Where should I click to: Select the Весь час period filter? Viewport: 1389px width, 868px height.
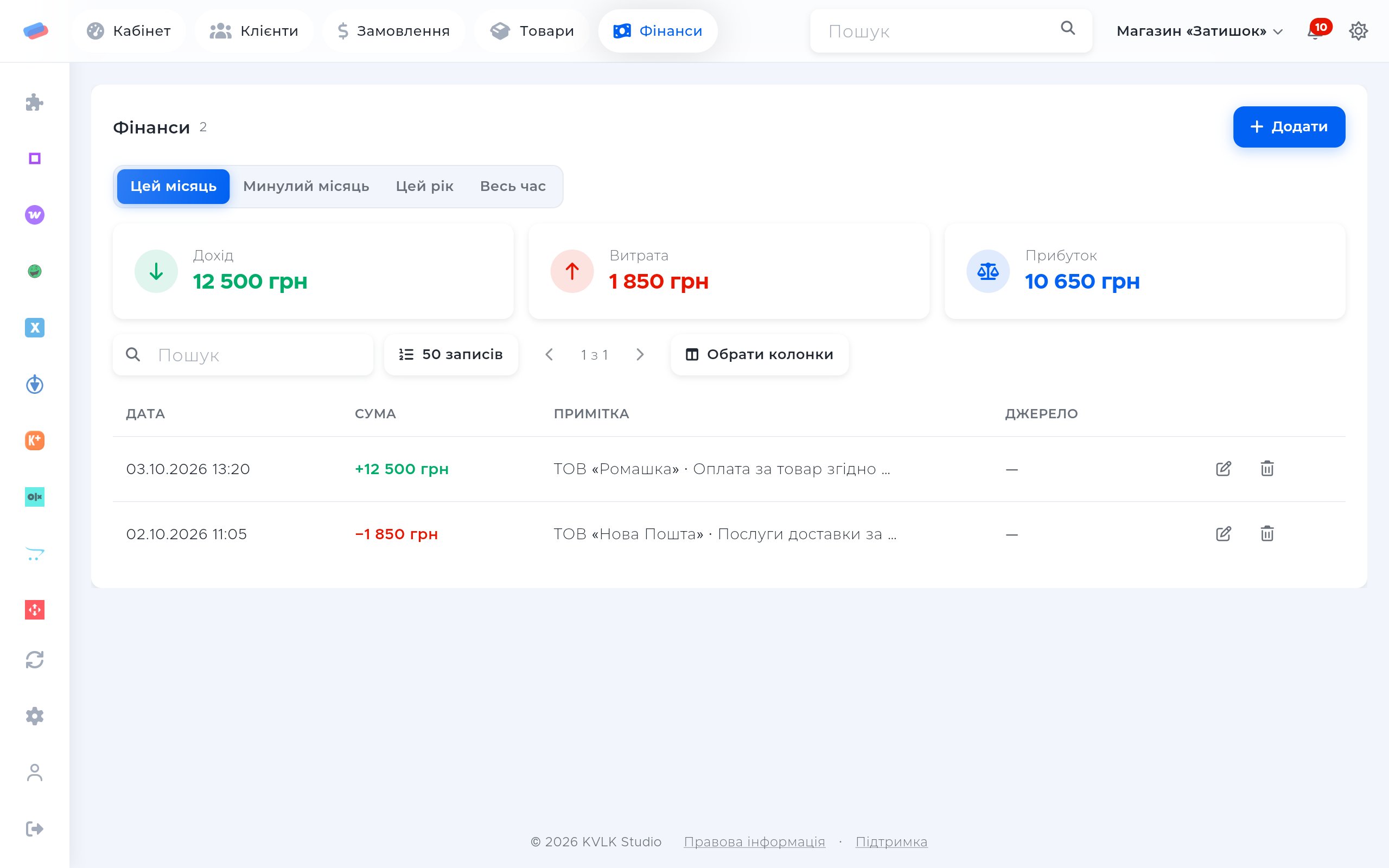513,187
